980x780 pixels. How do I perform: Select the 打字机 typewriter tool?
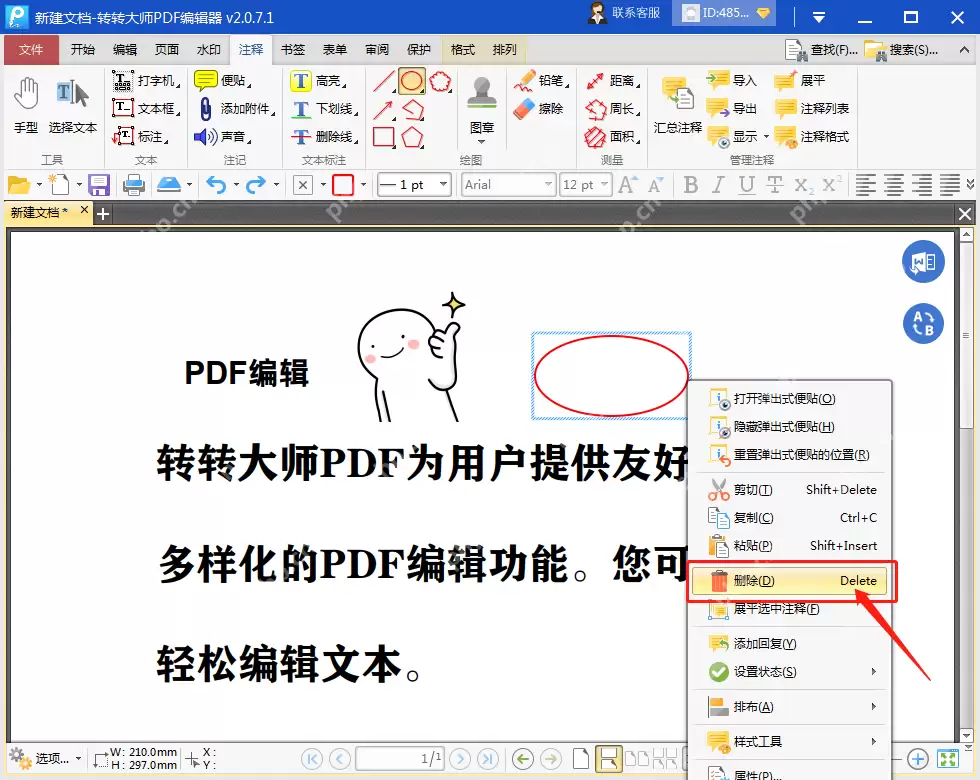coord(146,80)
